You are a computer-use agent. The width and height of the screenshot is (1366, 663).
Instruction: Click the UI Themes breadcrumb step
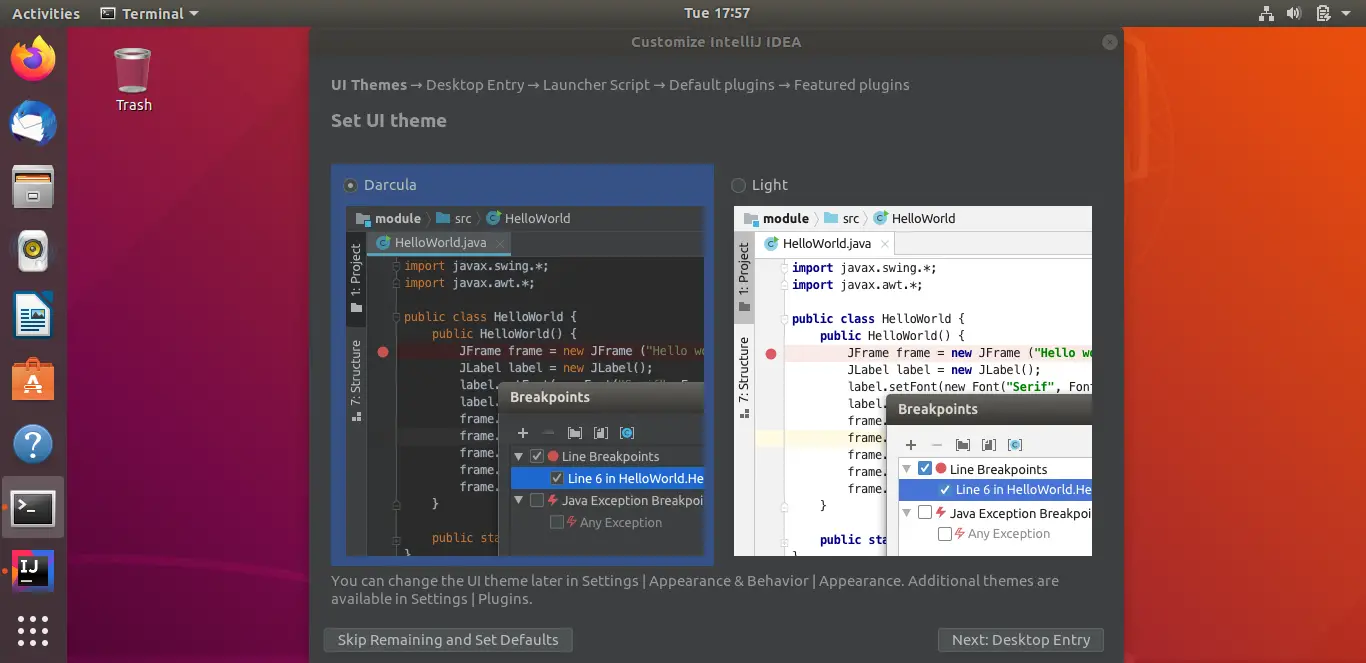click(x=369, y=85)
